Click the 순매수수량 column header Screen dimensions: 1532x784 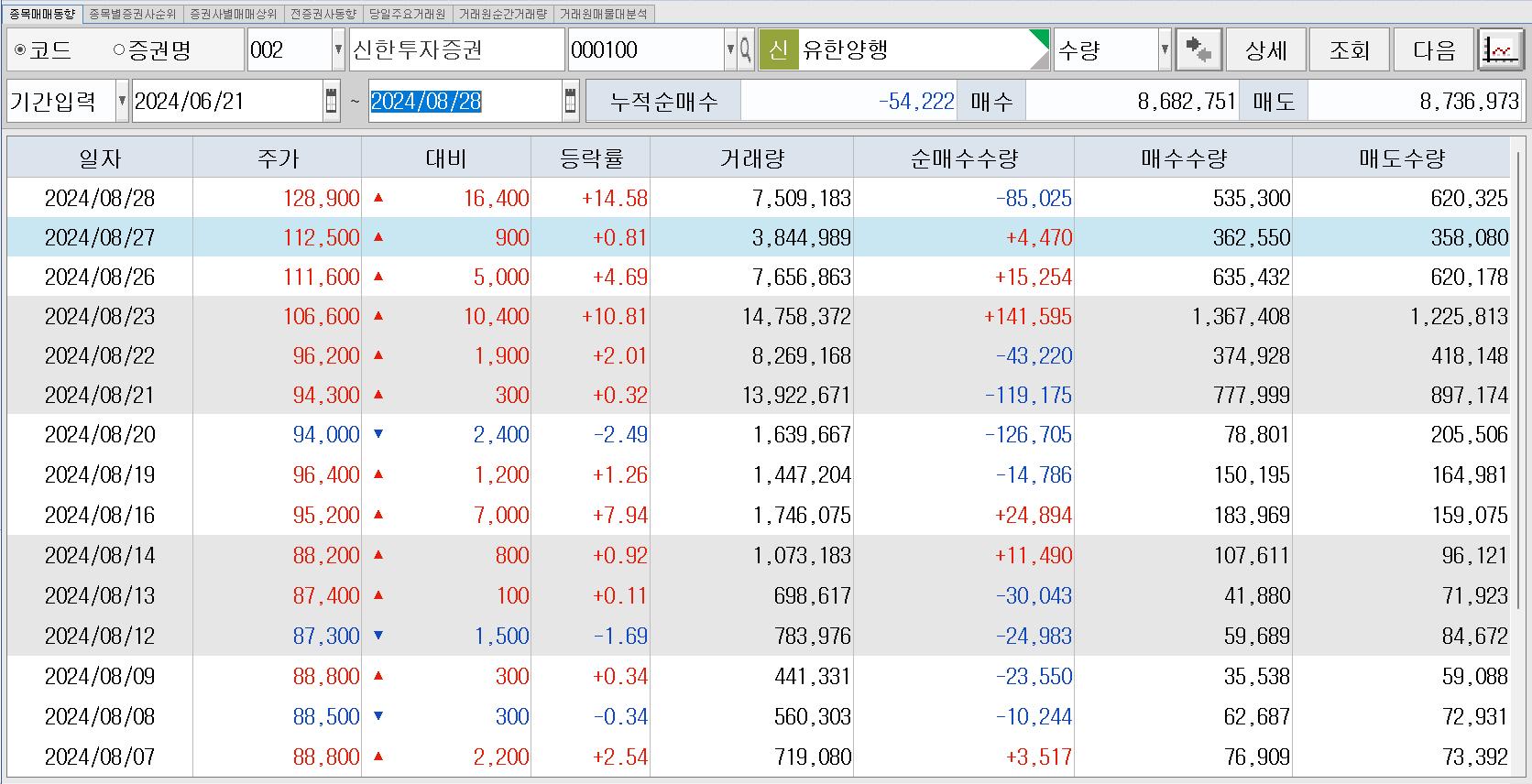coord(964,158)
